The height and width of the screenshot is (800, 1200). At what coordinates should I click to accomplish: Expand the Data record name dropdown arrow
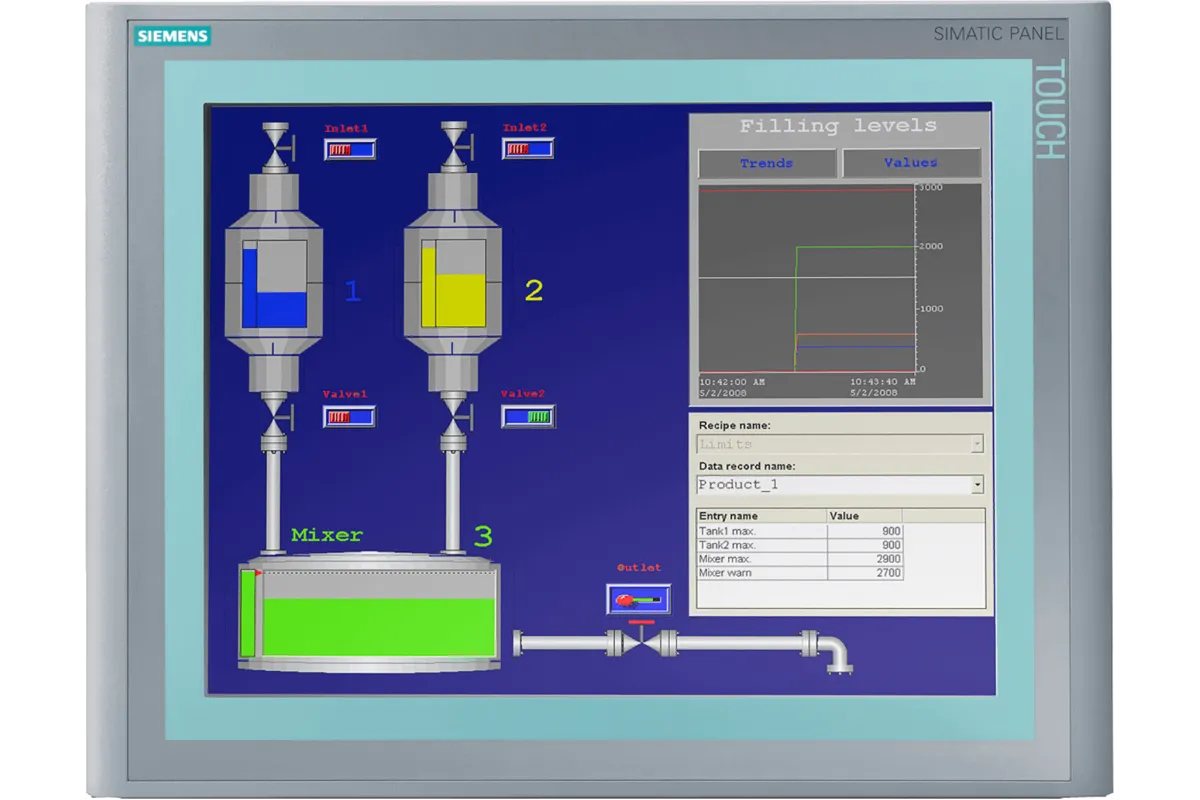pyautogui.click(x=976, y=485)
